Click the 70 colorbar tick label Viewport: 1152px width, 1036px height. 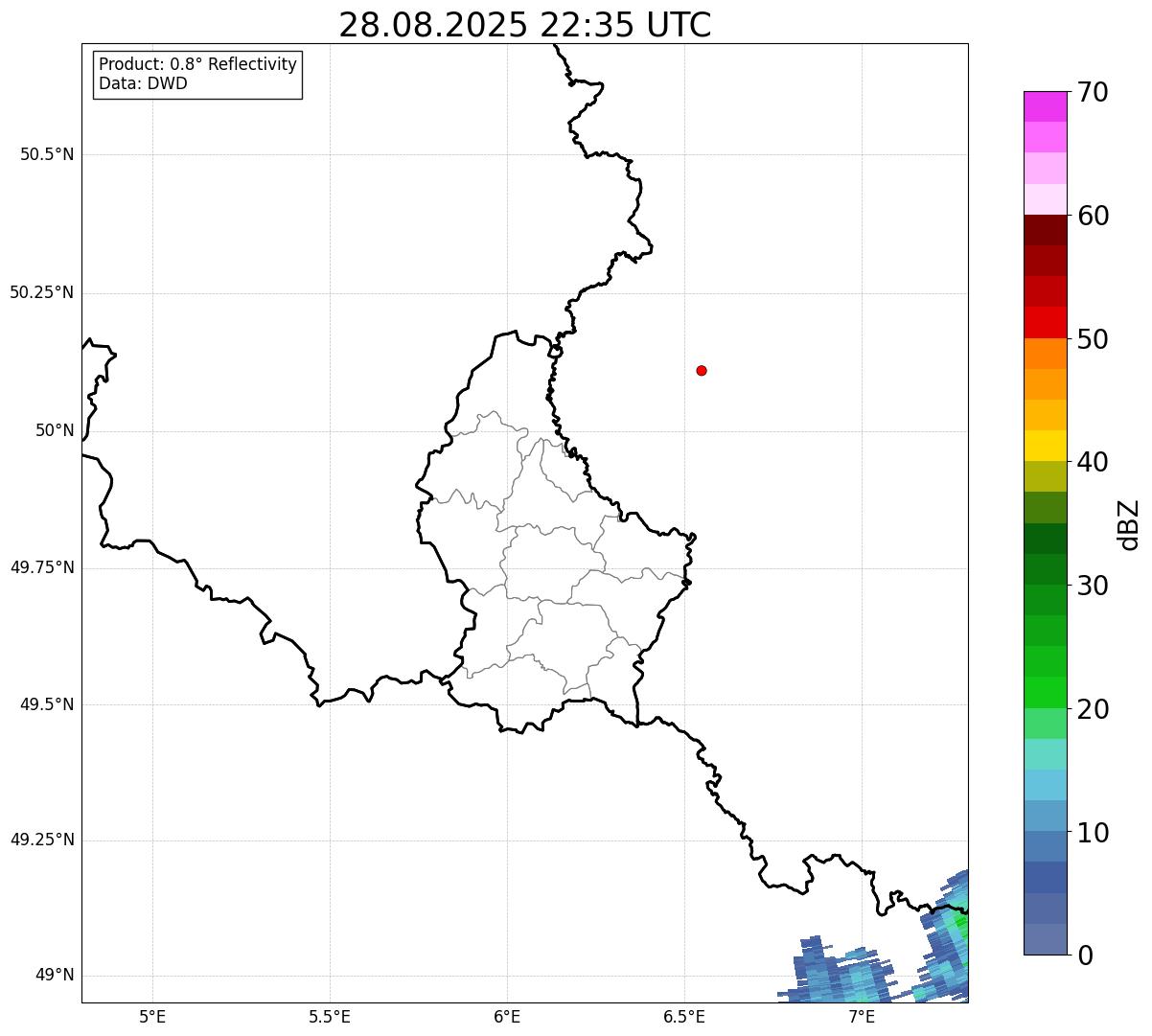click(1094, 92)
